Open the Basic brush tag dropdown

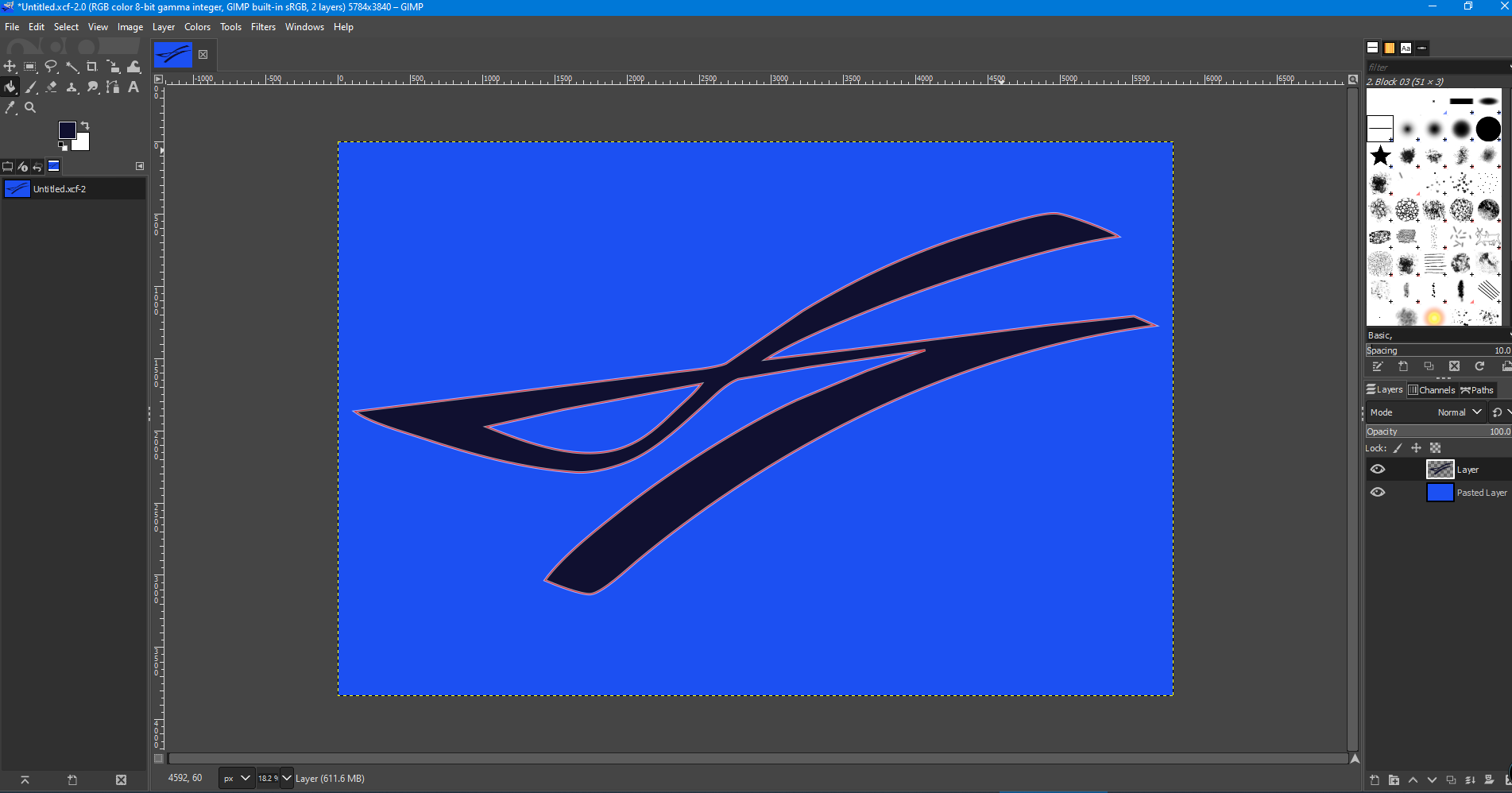(1438, 335)
